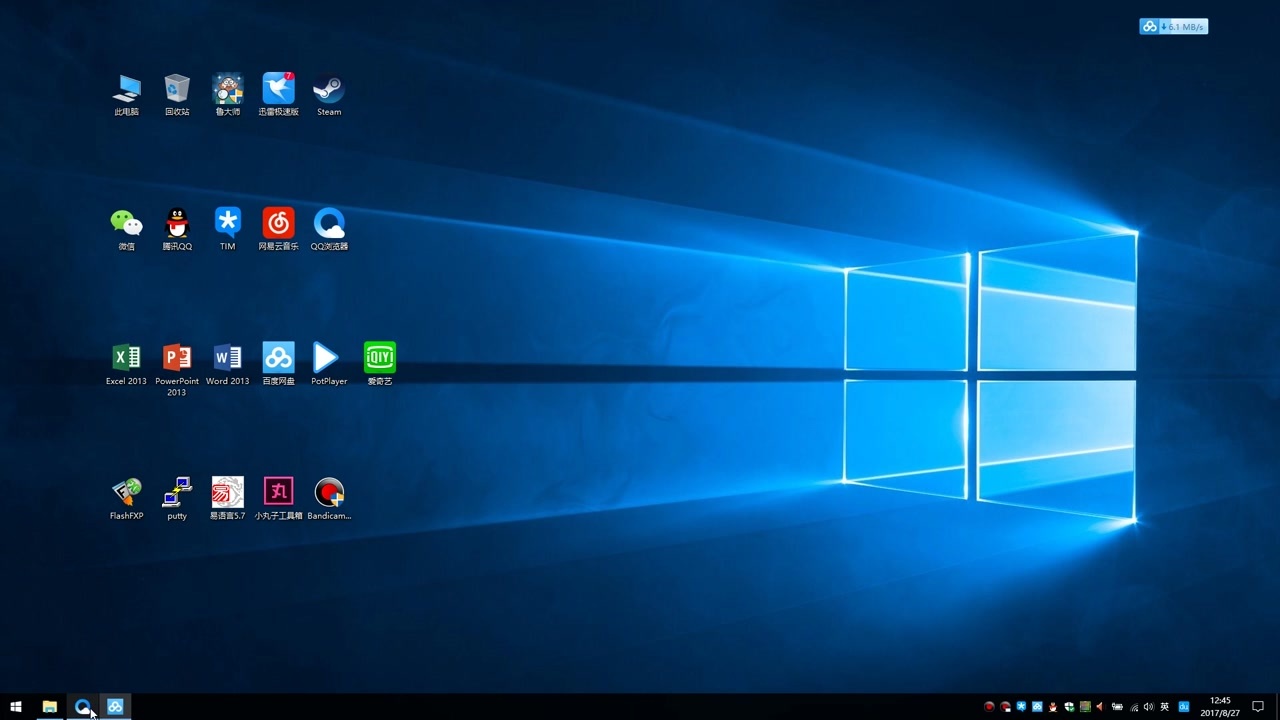Screen dimensions: 1280x720
Task: Click the blue Baidu input method tray icon
Action: click(1184, 707)
